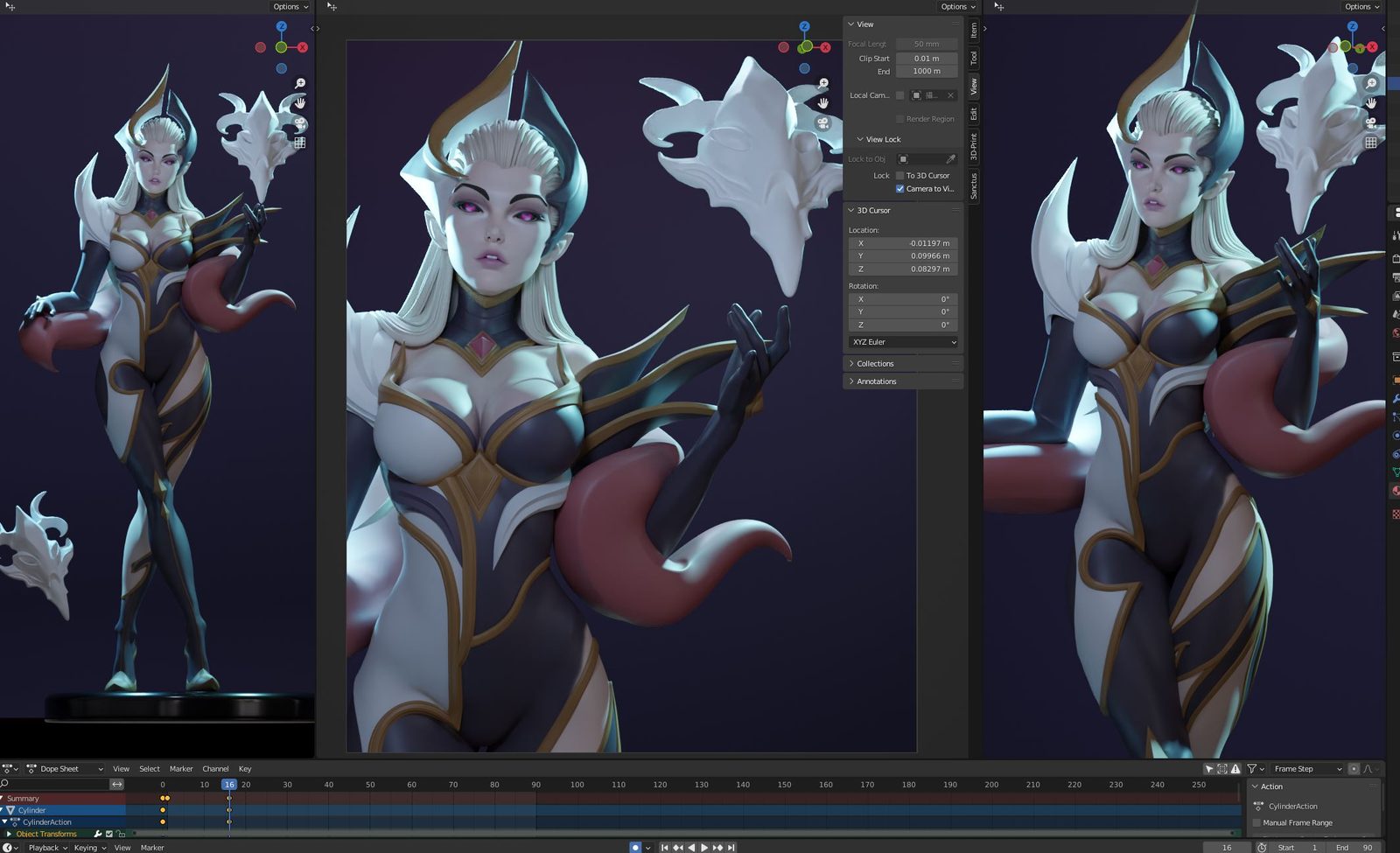Collapse the View Lock subpanel
Viewport: 1400px width, 853px height.
[x=860, y=139]
